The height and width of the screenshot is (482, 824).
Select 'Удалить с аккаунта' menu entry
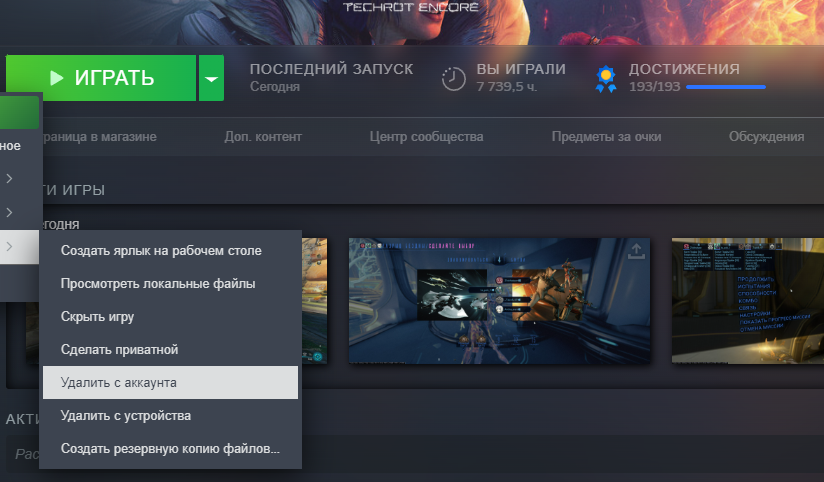pos(170,383)
